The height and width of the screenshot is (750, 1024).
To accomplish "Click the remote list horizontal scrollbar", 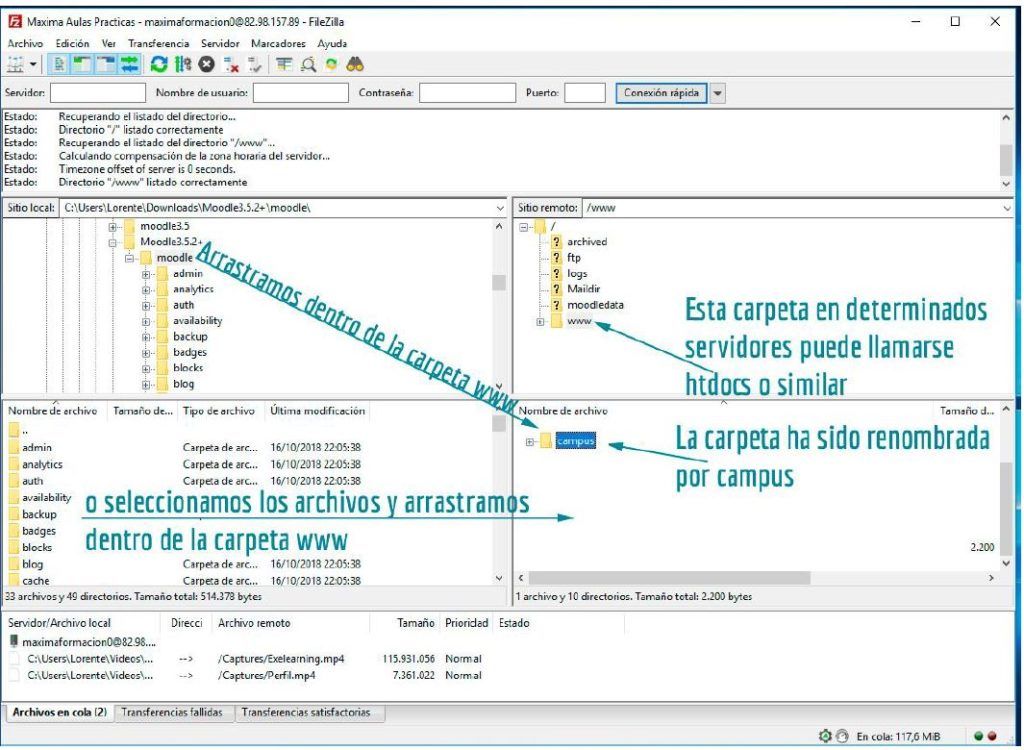I will tap(669, 578).
